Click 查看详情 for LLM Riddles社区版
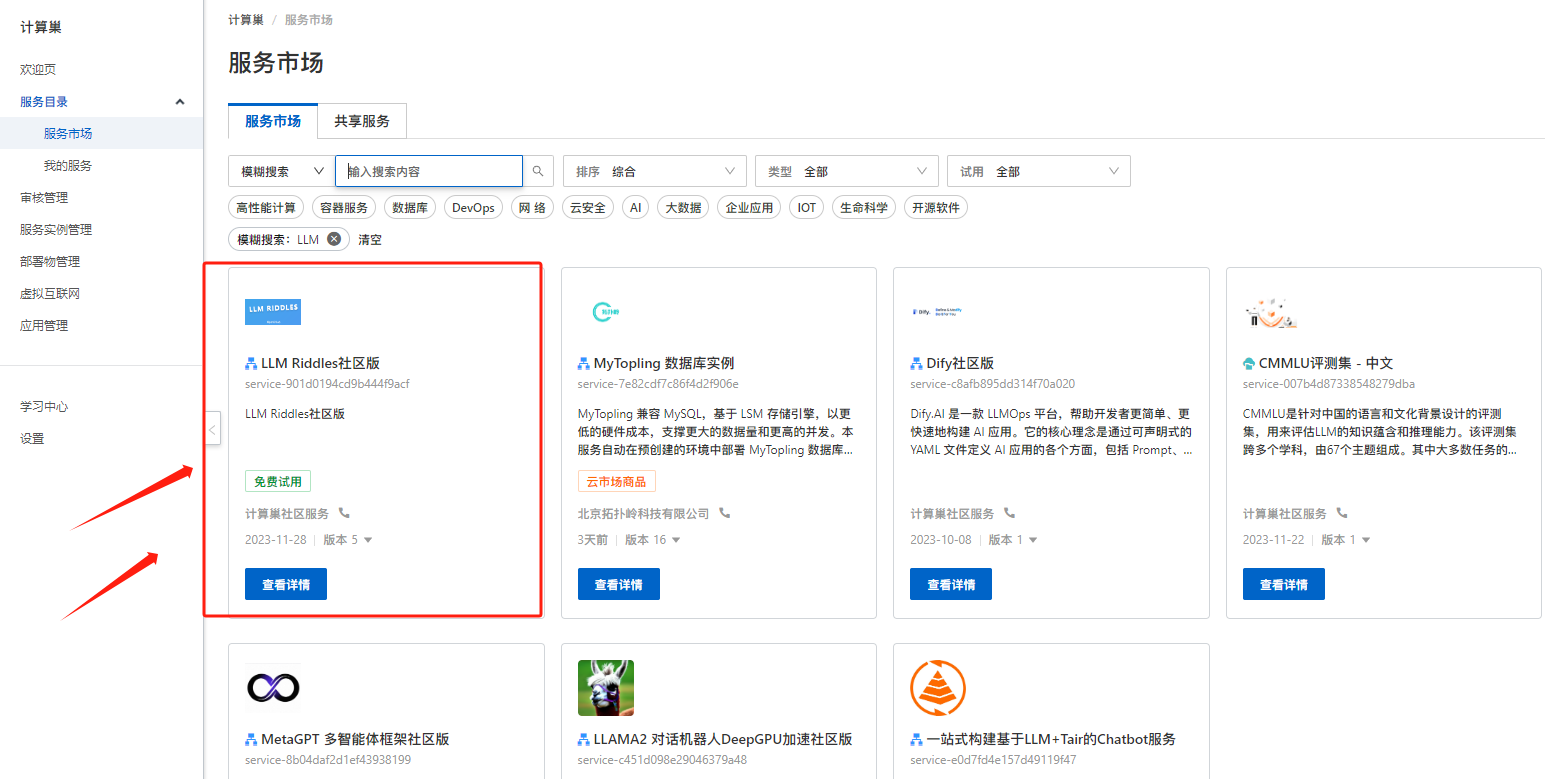Viewport: 1545px width, 779px height. [x=286, y=584]
